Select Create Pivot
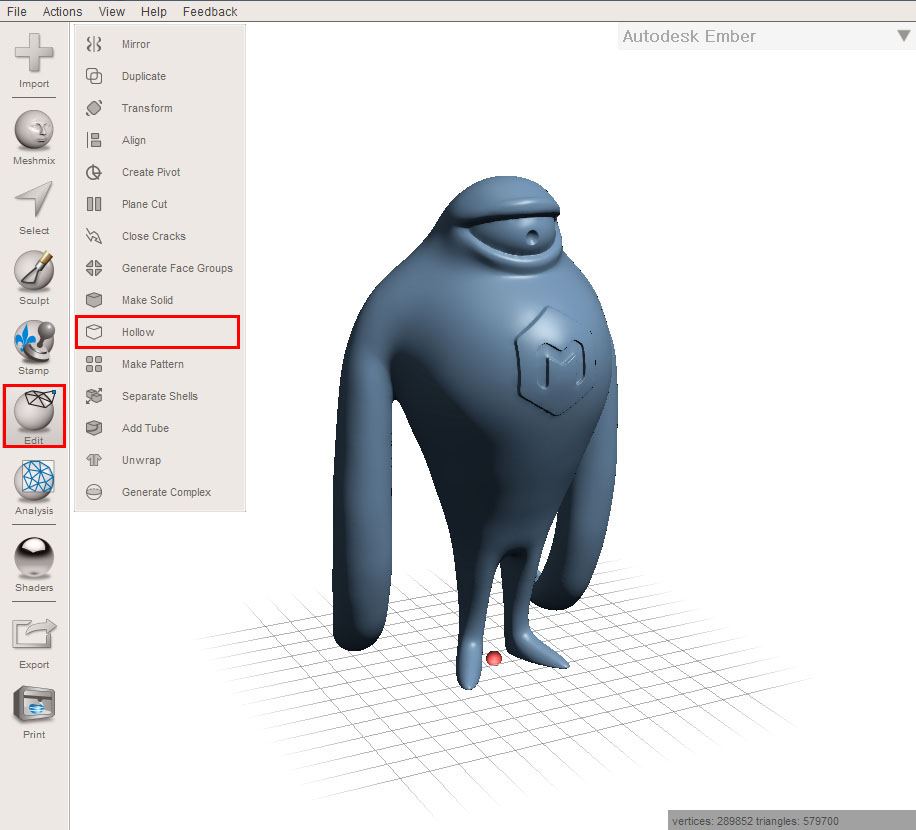916x830 pixels. click(x=159, y=172)
